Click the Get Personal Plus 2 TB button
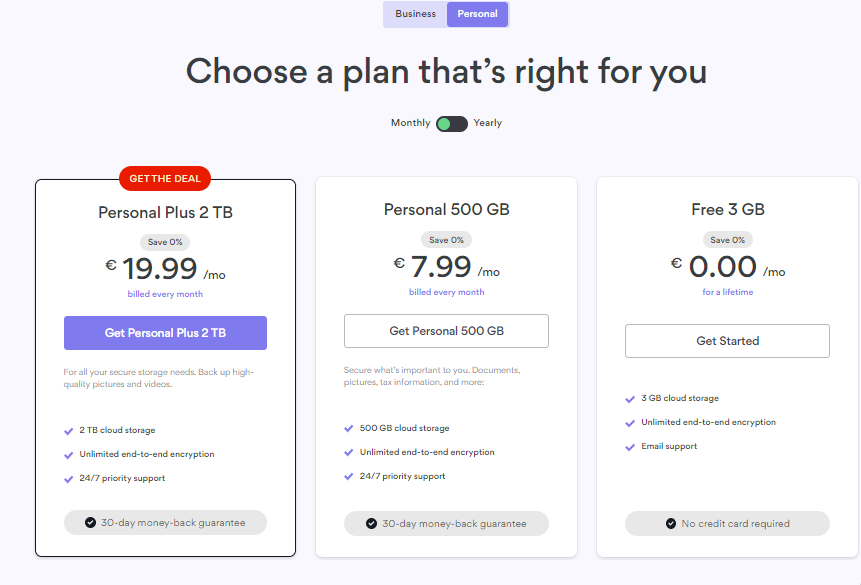Image resolution: width=861 pixels, height=585 pixels. point(165,333)
